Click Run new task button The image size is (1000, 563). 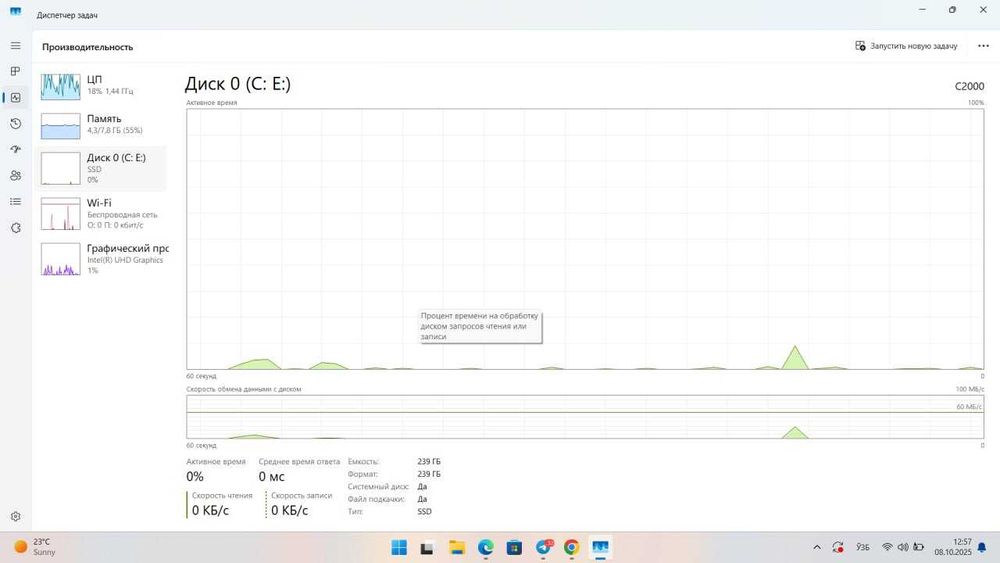click(906, 46)
